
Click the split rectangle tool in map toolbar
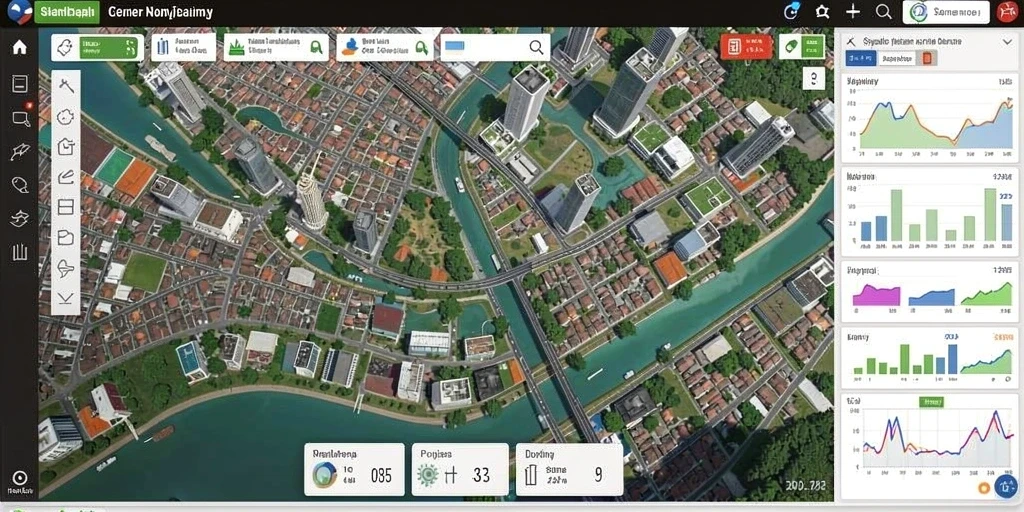(66, 208)
